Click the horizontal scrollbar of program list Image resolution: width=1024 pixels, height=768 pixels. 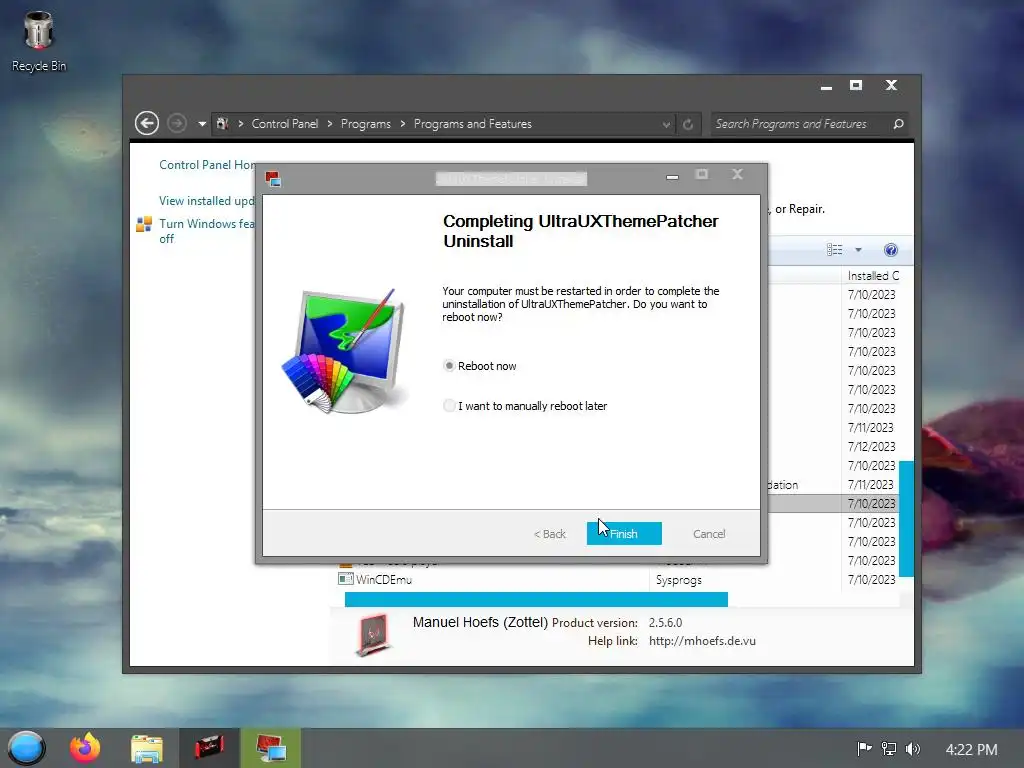[x=536, y=599]
